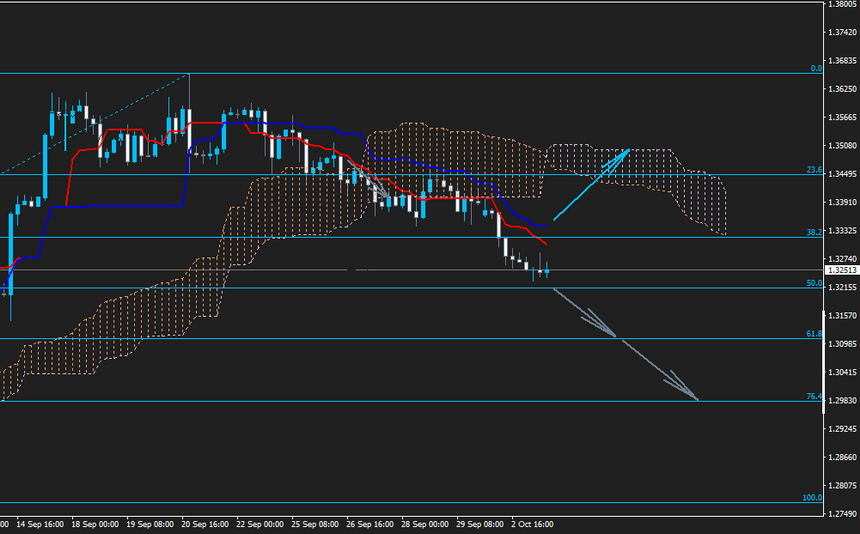Image resolution: width=860 pixels, height=534 pixels.
Task: Click the 28 Sep 00:00 time label
Action: 425,525
